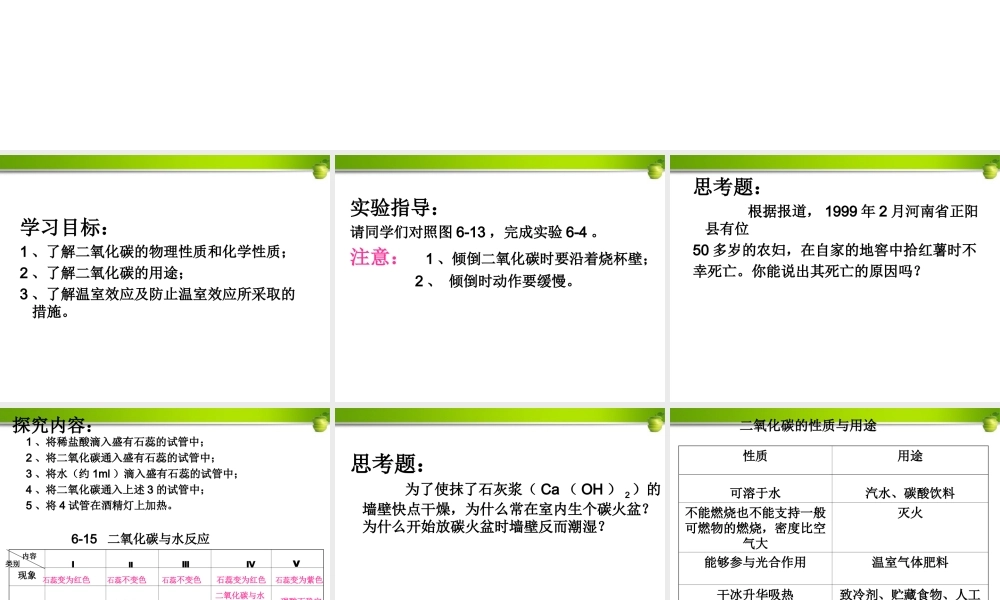
Task: Click note 1、倾倒二氧化碳时要沿着烧杯壁
Action: (x=538, y=259)
